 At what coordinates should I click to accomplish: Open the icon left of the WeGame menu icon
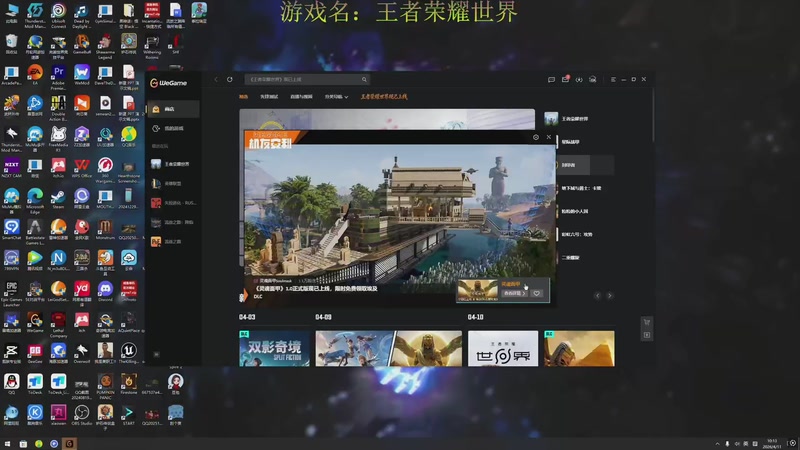tap(592, 80)
